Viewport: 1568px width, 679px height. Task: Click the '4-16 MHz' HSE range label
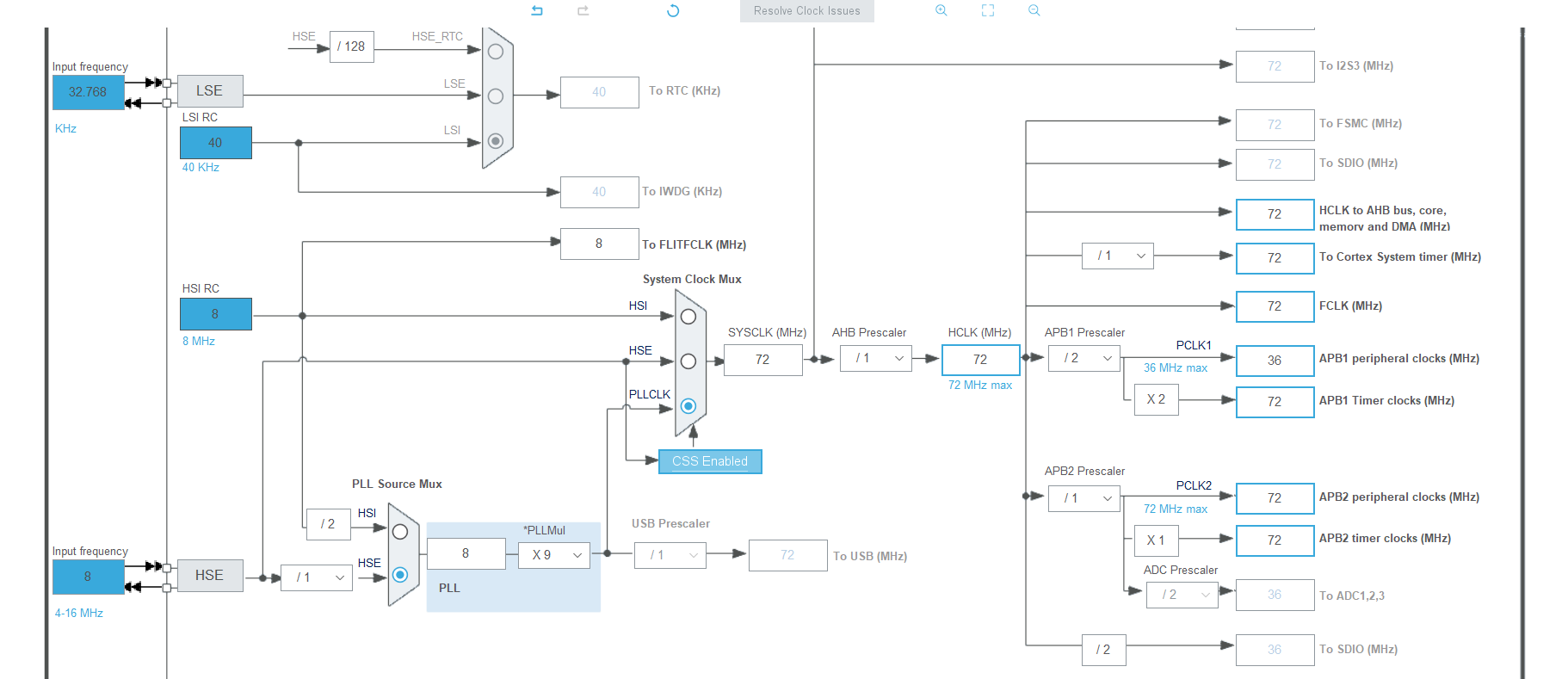79,613
